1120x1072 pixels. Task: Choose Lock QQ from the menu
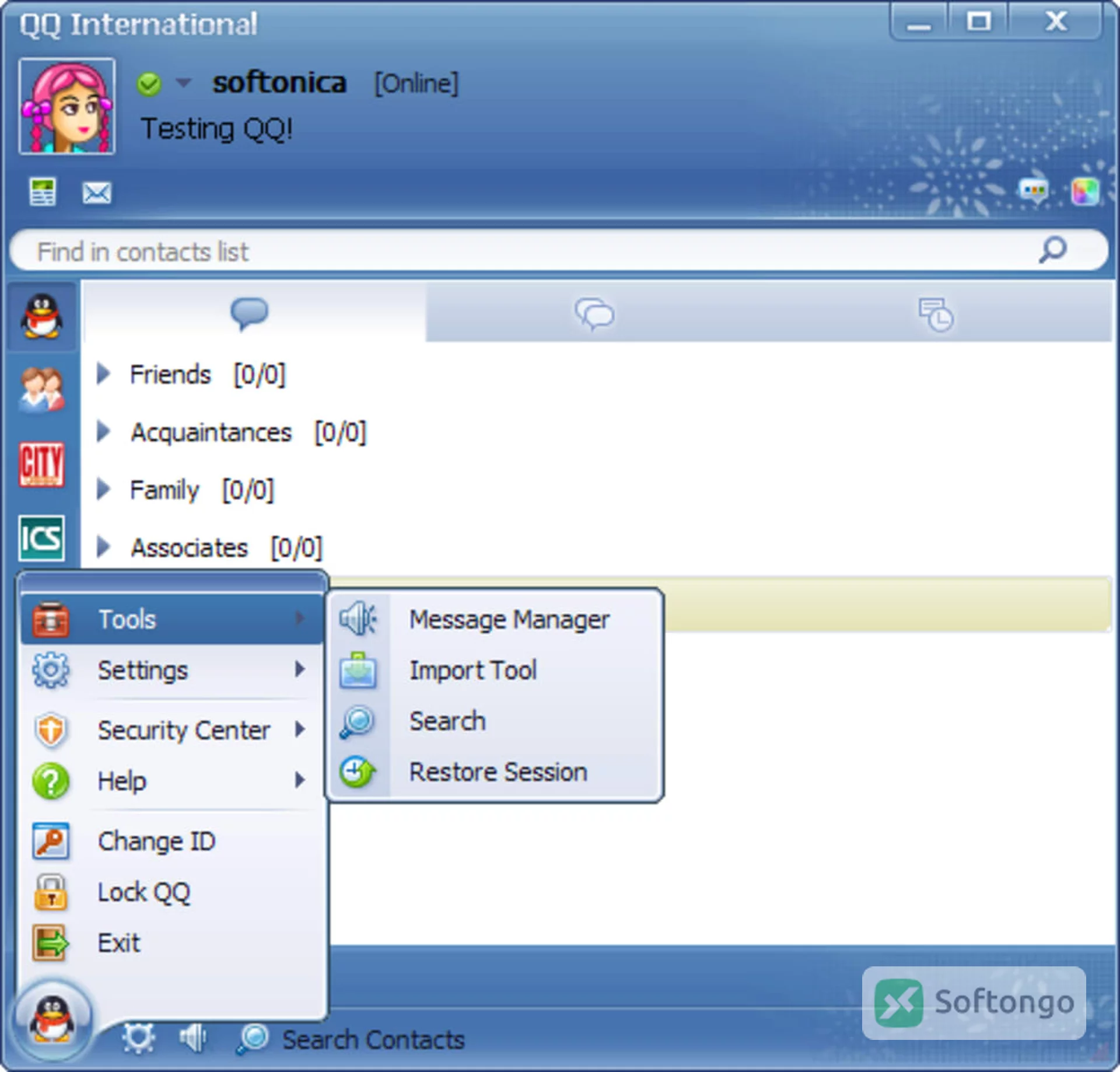pyautogui.click(x=172, y=892)
